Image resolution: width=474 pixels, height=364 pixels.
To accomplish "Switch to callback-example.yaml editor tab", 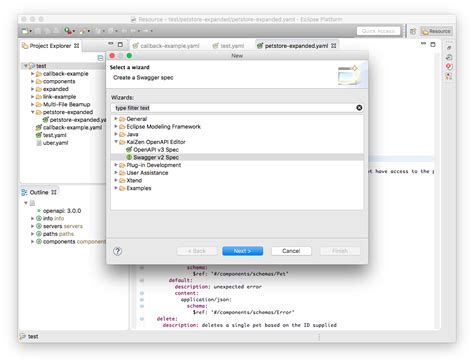I will pos(166,46).
